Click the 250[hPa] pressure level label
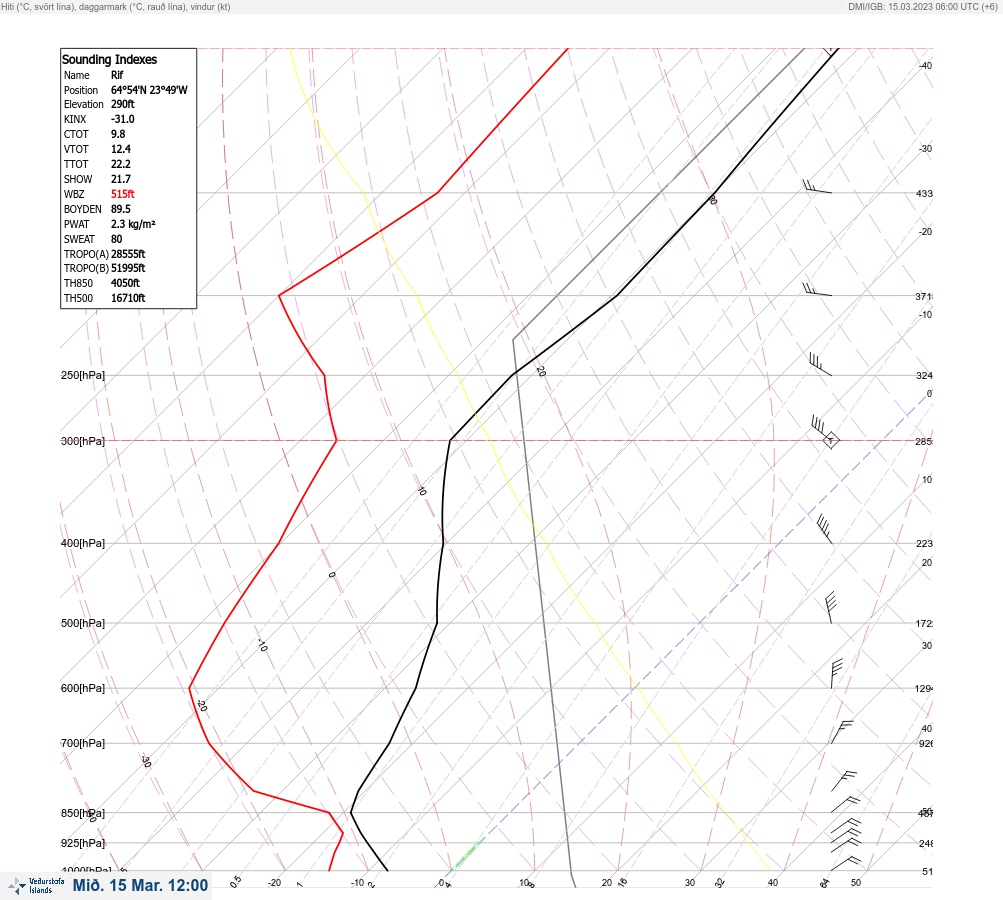 click(x=83, y=375)
